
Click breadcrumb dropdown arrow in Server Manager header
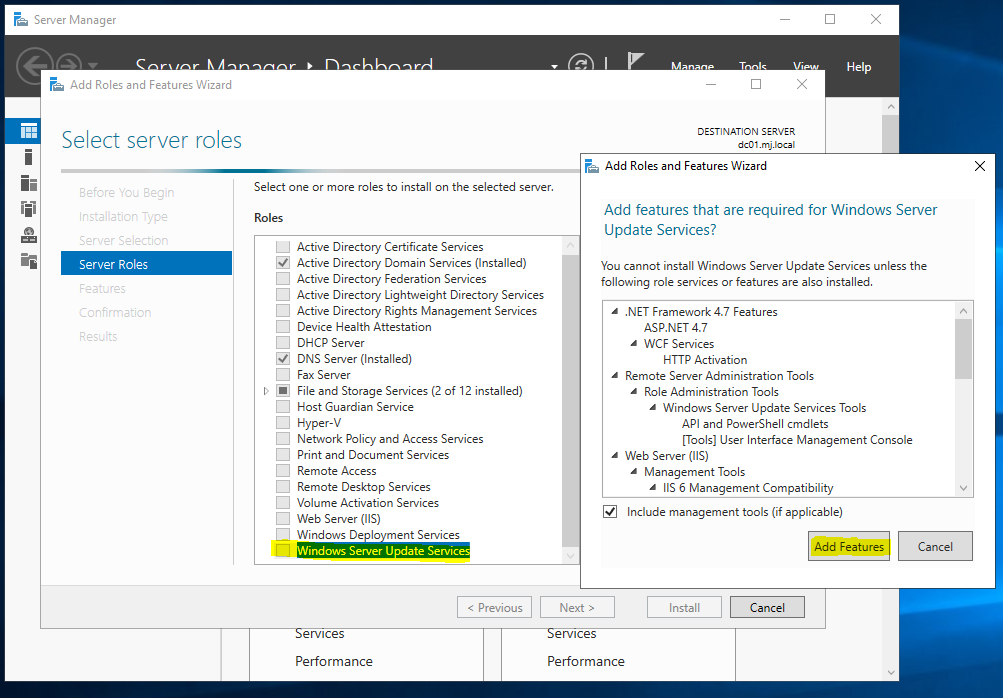coord(554,67)
